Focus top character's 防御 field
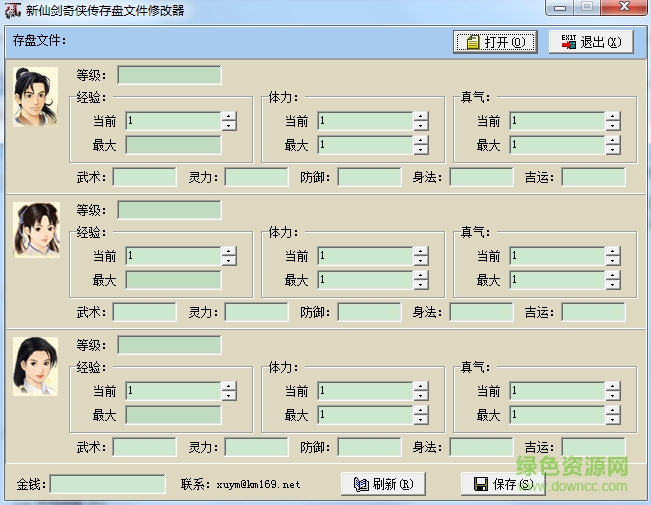 point(370,177)
